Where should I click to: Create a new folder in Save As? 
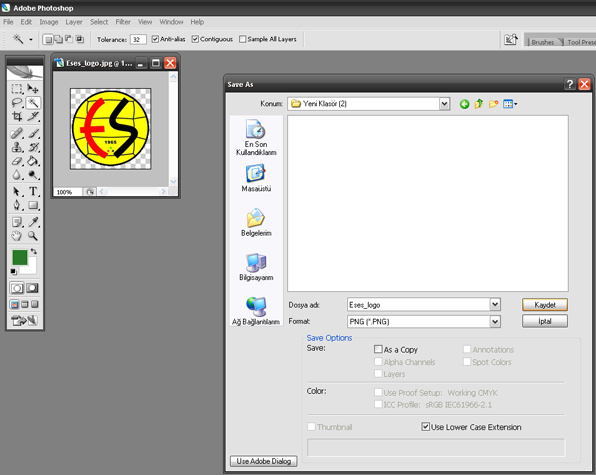(x=493, y=104)
